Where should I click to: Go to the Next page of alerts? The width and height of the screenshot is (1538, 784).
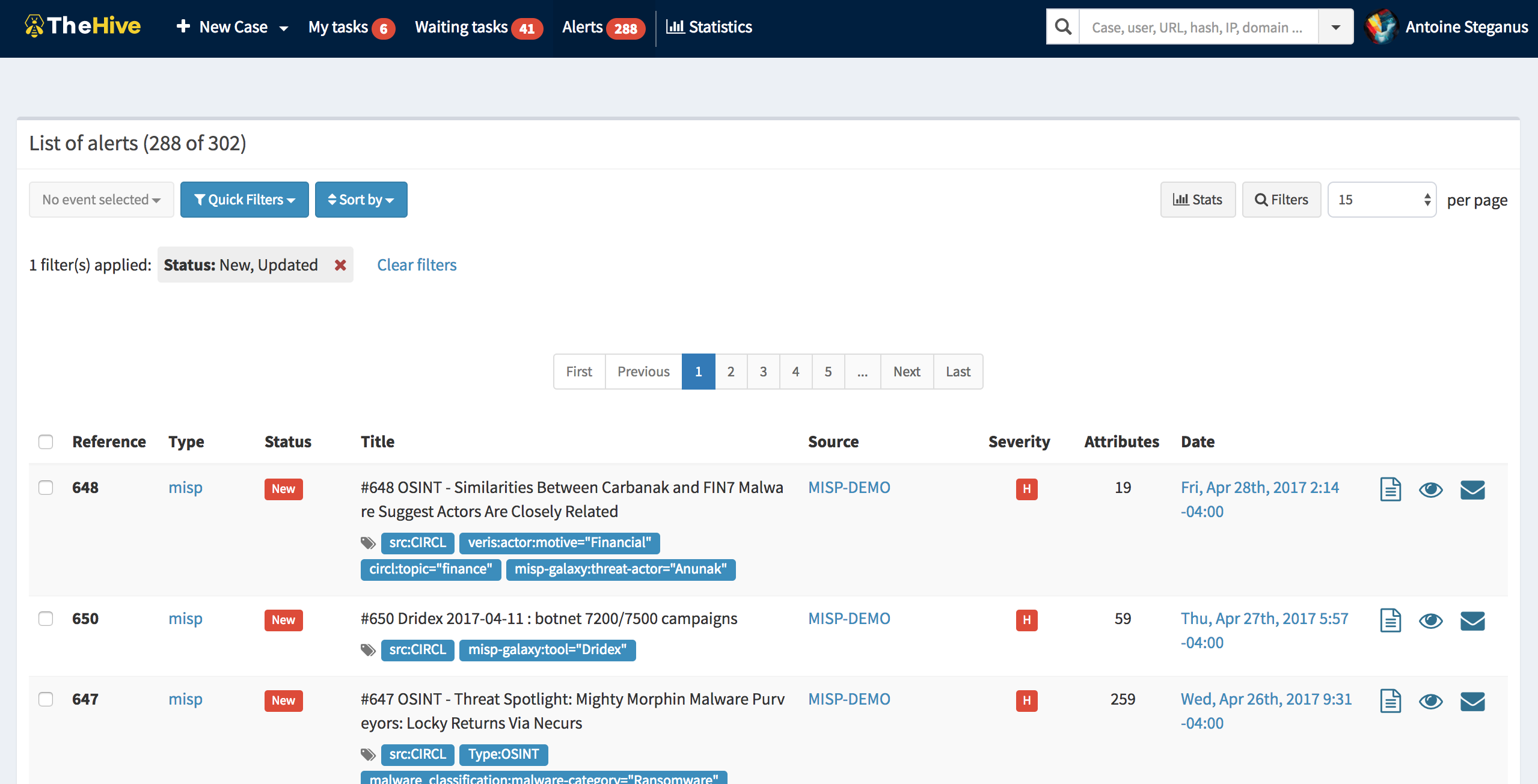point(906,372)
